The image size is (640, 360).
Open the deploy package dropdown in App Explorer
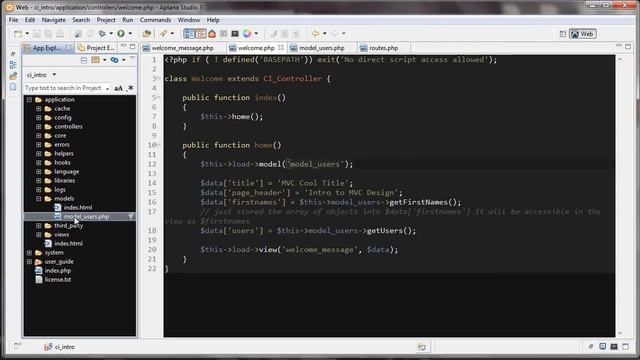pos(104,60)
